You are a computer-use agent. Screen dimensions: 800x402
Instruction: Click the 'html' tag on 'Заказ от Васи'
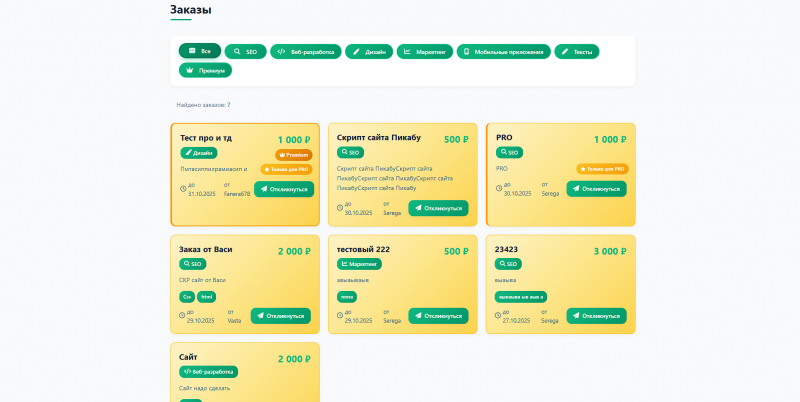pos(207,297)
